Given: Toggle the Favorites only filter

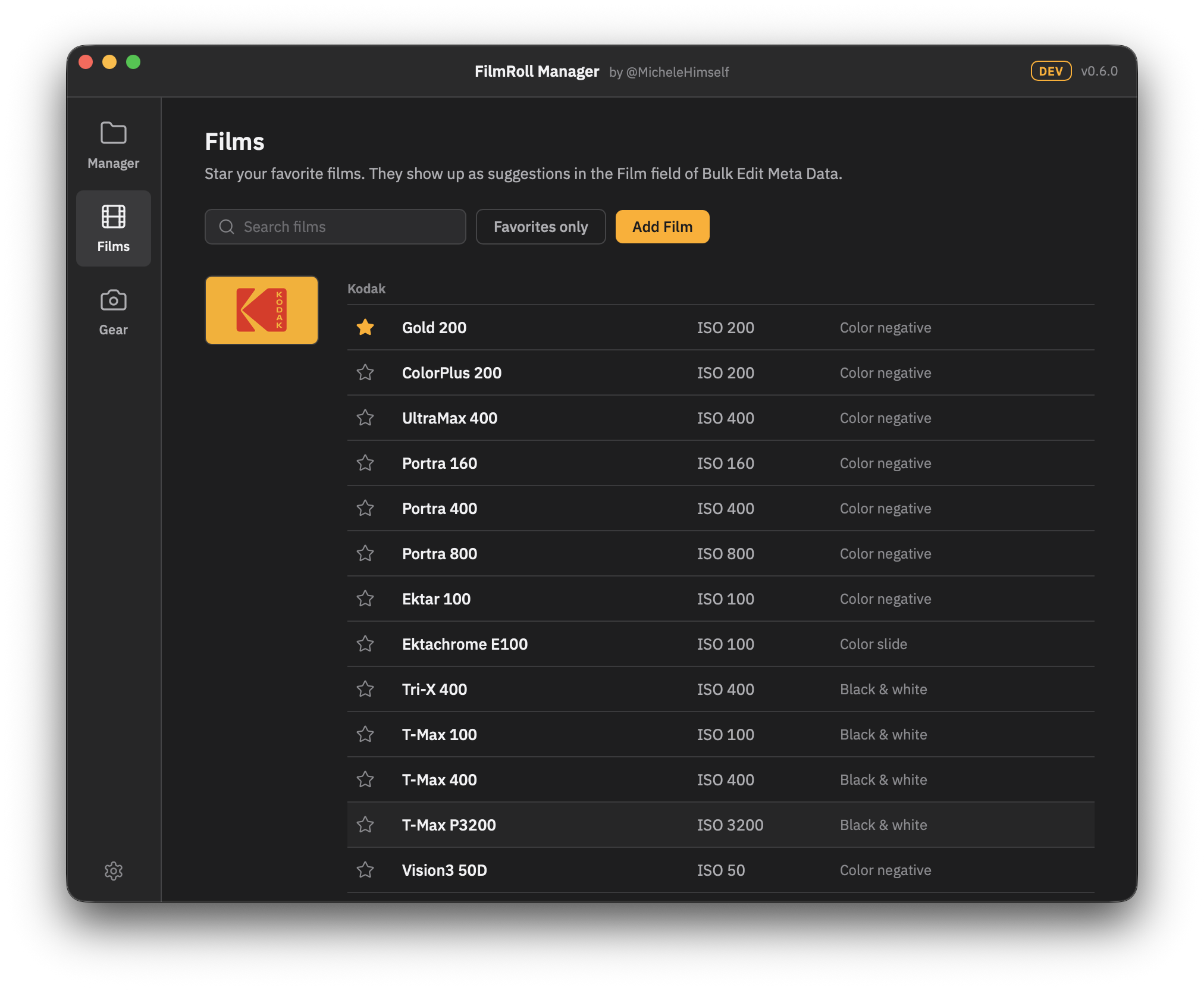Looking at the screenshot, I should click(x=541, y=227).
